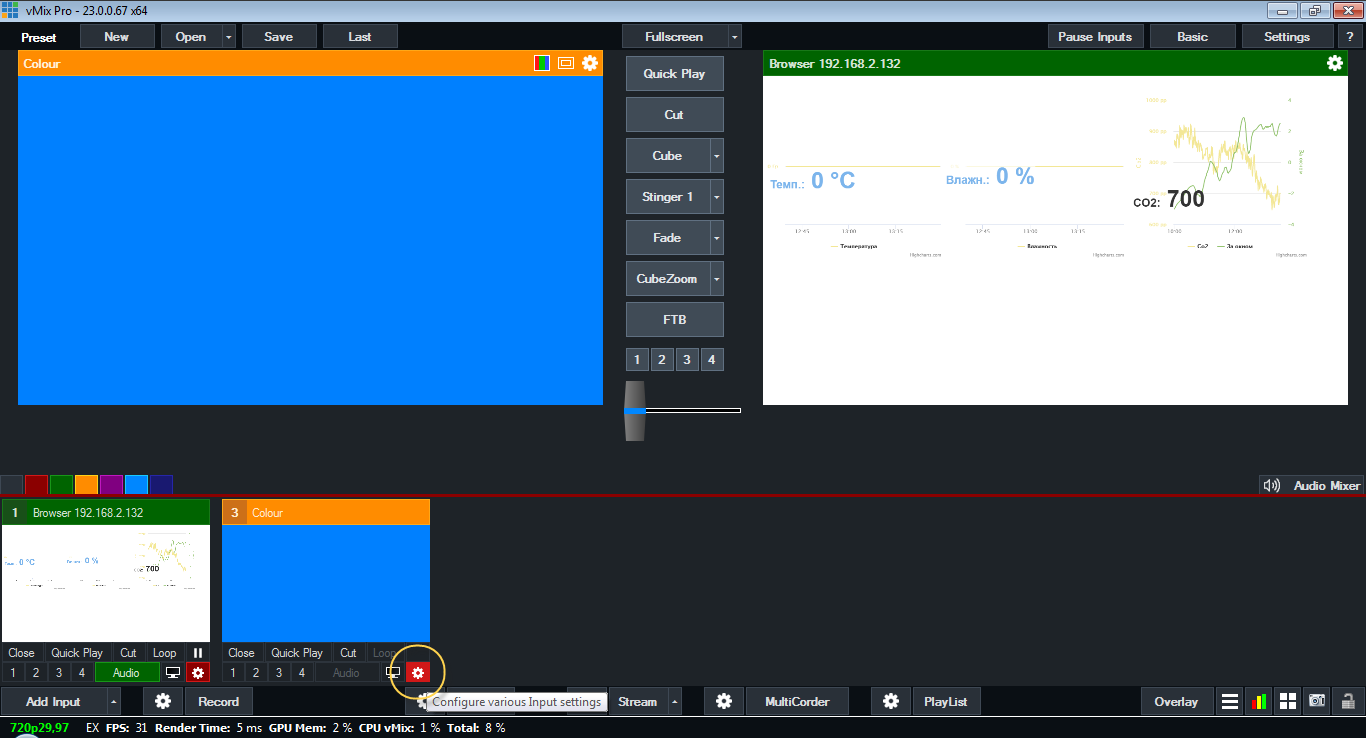Select the orange category colour swatch

pos(86,484)
